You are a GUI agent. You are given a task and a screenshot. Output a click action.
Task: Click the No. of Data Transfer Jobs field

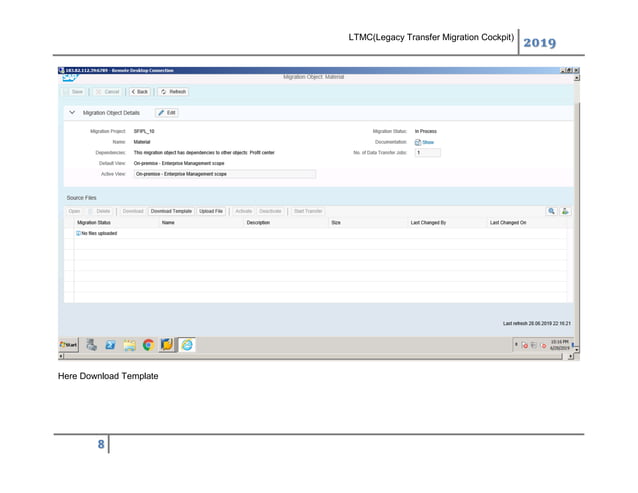pos(427,152)
